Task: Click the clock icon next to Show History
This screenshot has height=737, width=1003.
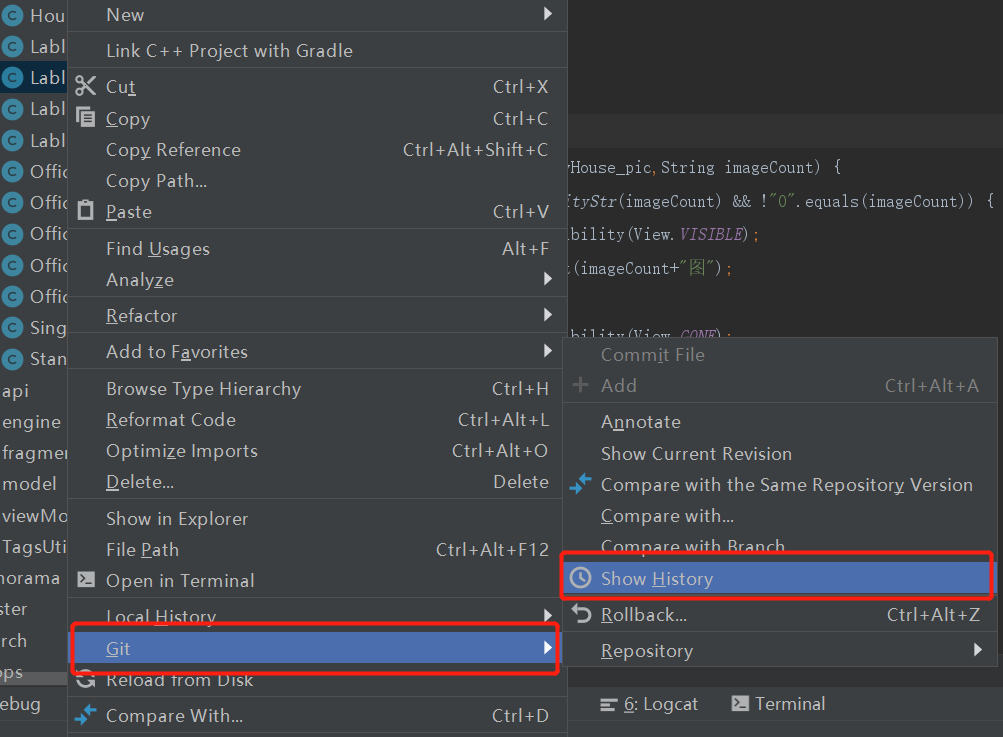Action: (x=580, y=578)
